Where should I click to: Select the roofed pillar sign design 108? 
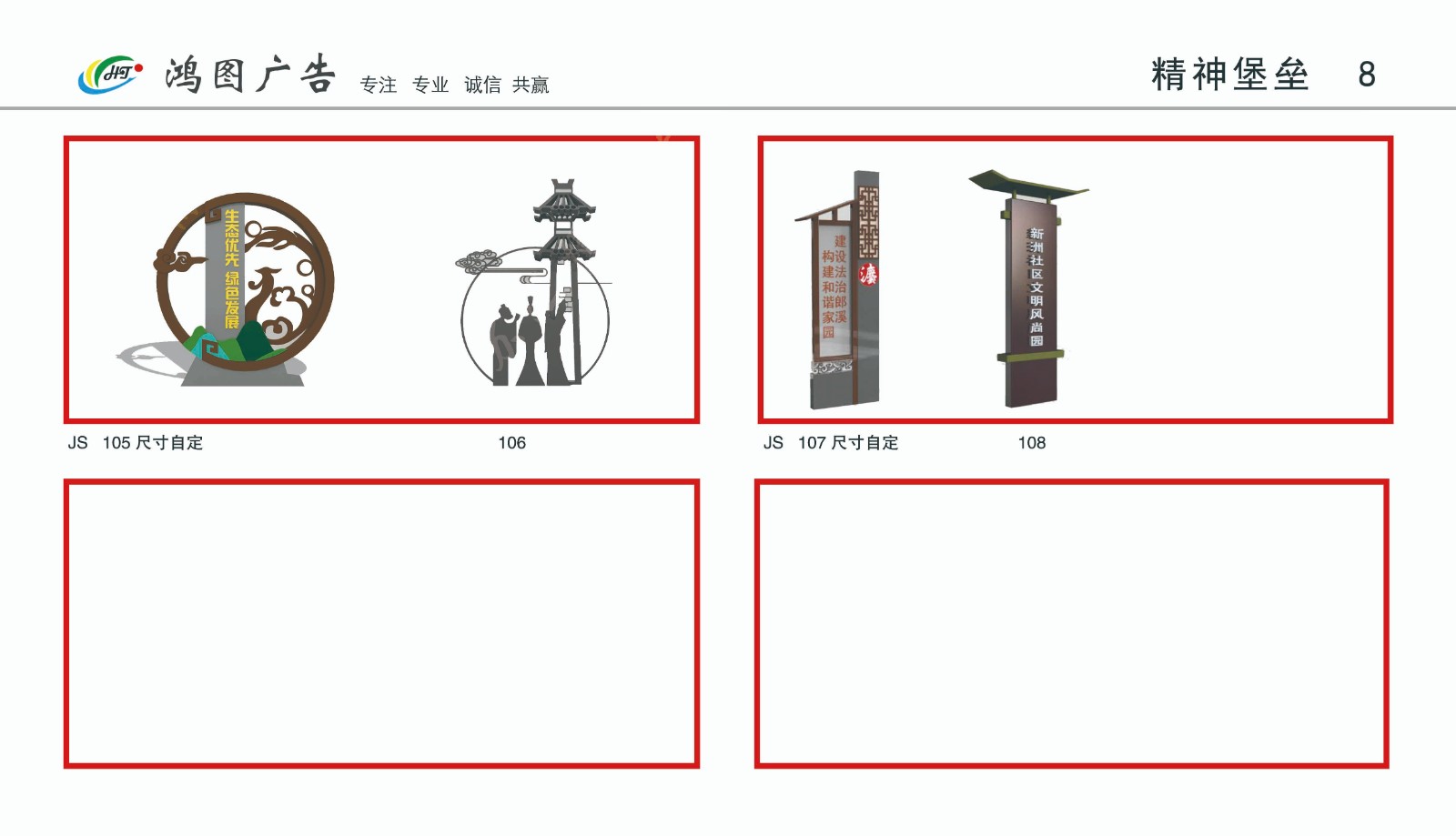click(1029, 287)
